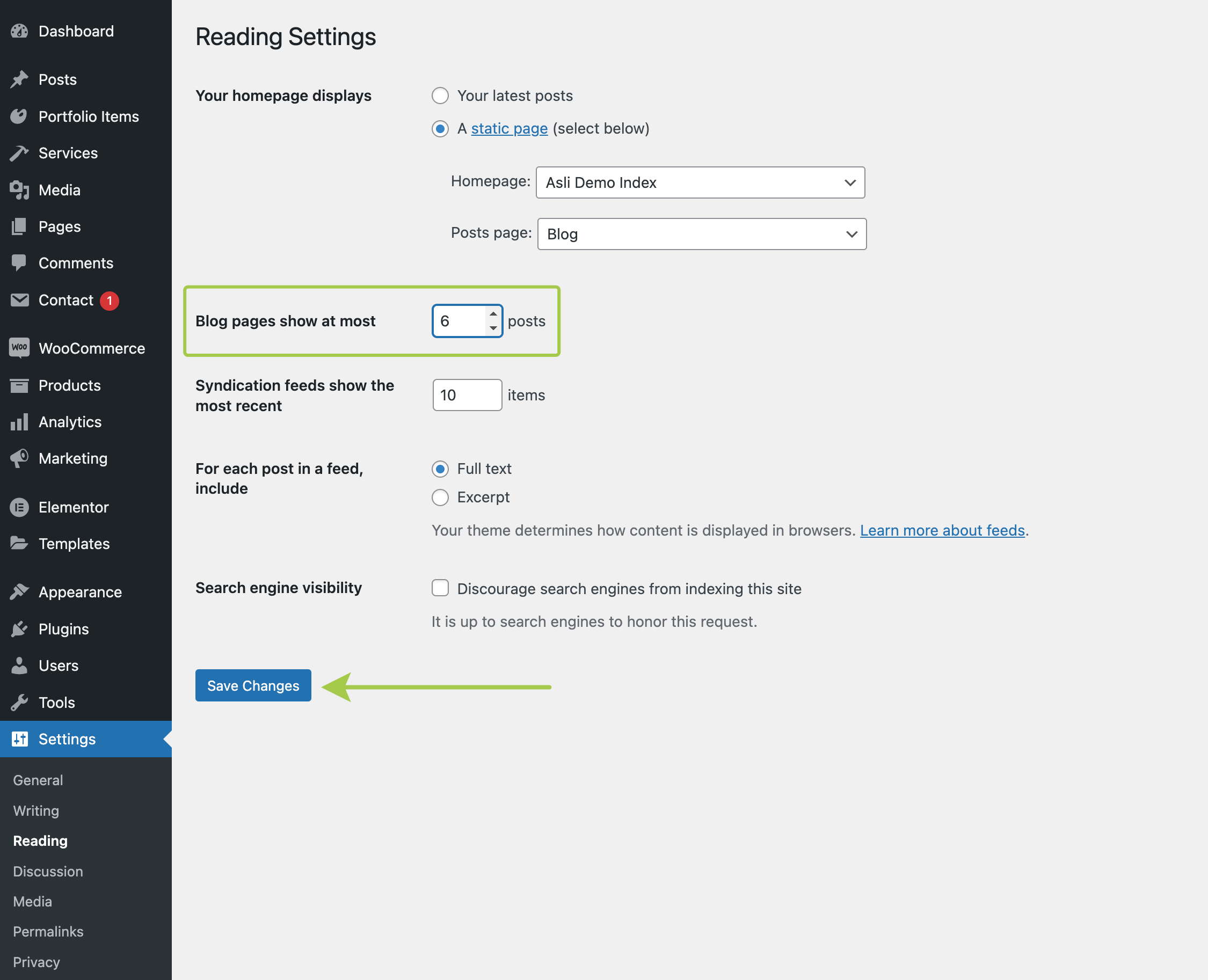Choose the Excerpt feed option
1208x980 pixels.
(440, 498)
